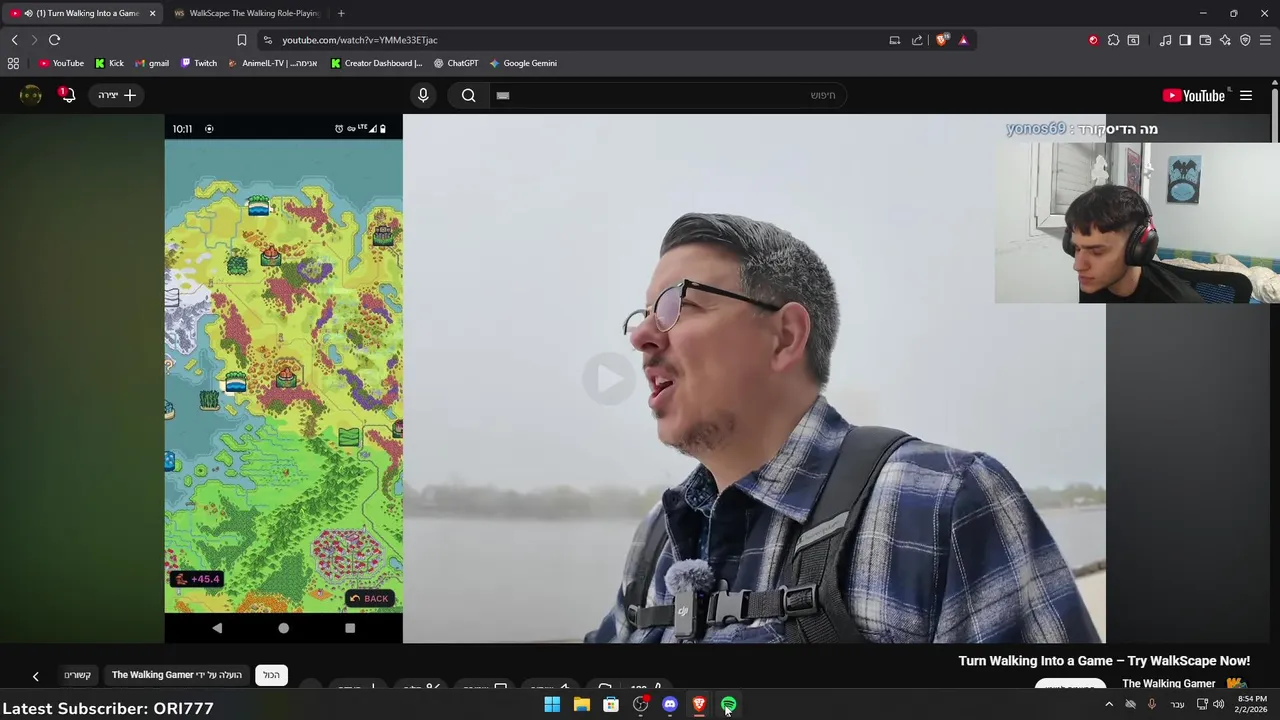Close the Turn Walking Into a Game tab
The height and width of the screenshot is (720, 1280).
pyautogui.click(x=152, y=13)
